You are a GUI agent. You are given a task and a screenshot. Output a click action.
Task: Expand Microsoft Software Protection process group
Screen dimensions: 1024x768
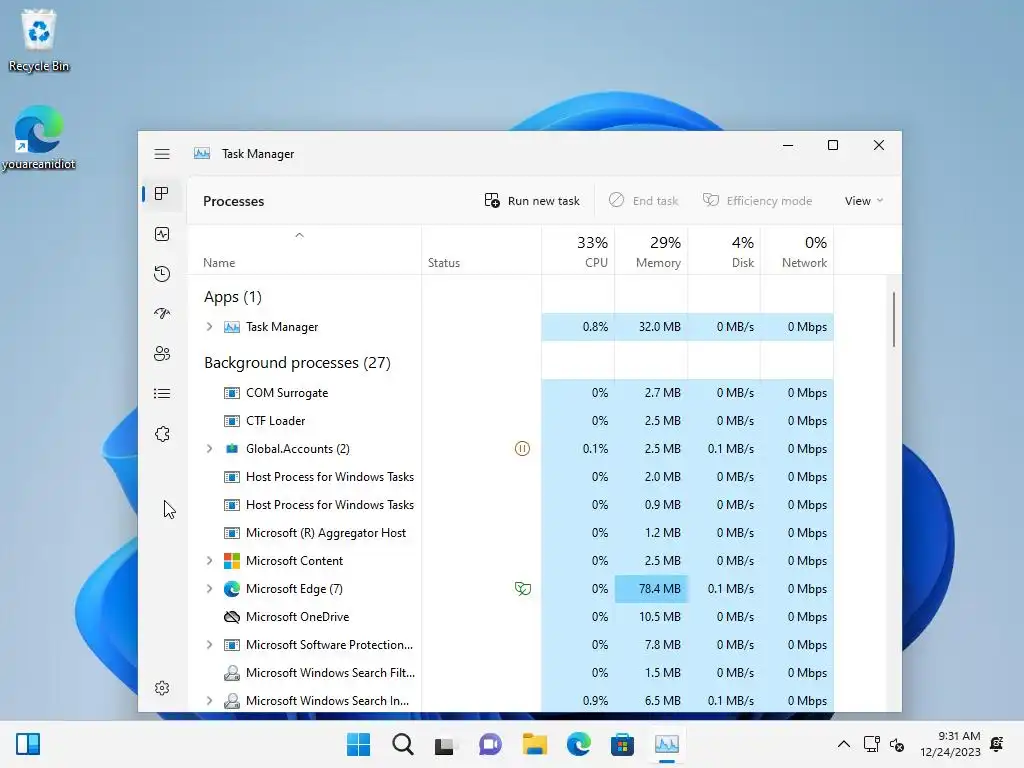[x=209, y=645]
